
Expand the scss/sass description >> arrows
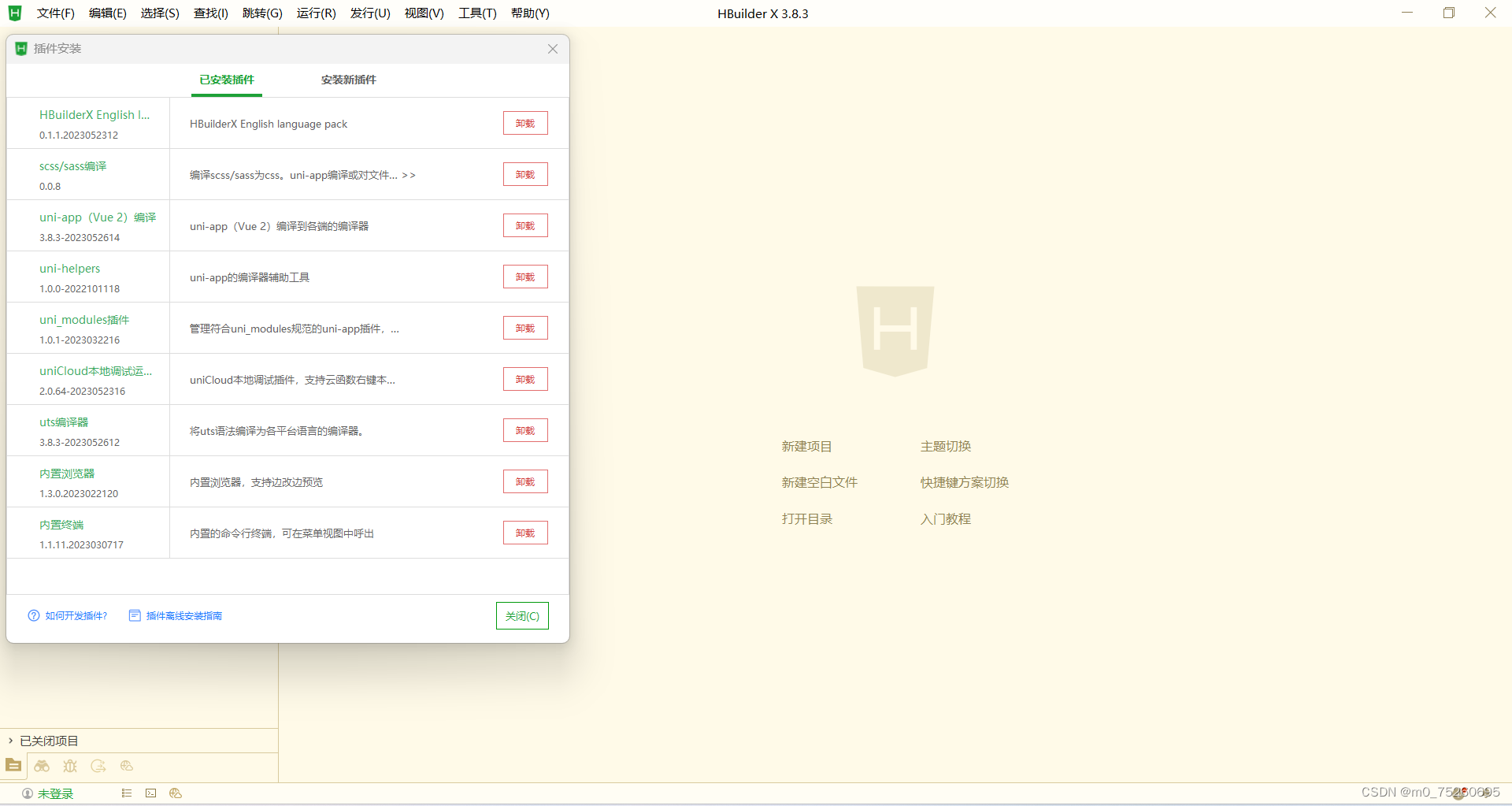(409, 175)
